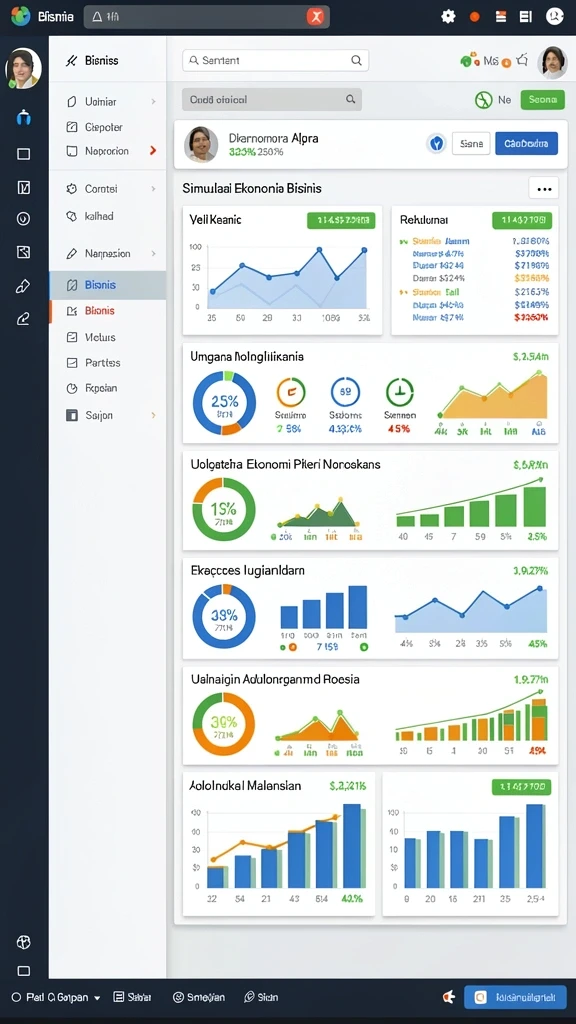Open the Pati C Gaipan dropdown

tap(56, 997)
